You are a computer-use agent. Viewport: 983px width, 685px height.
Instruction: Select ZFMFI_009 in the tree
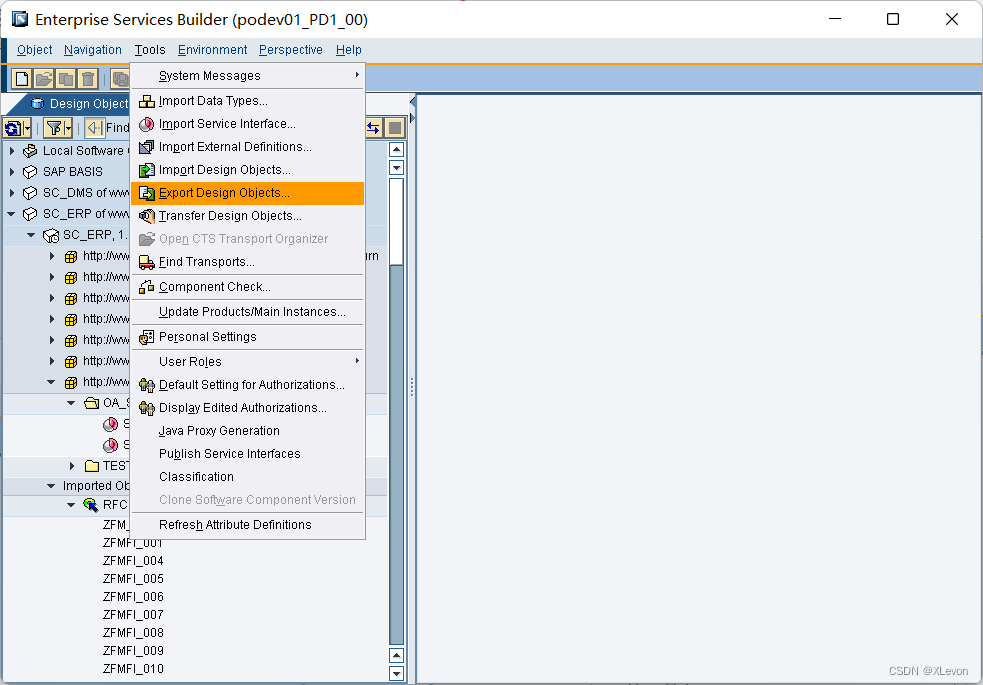pos(133,651)
